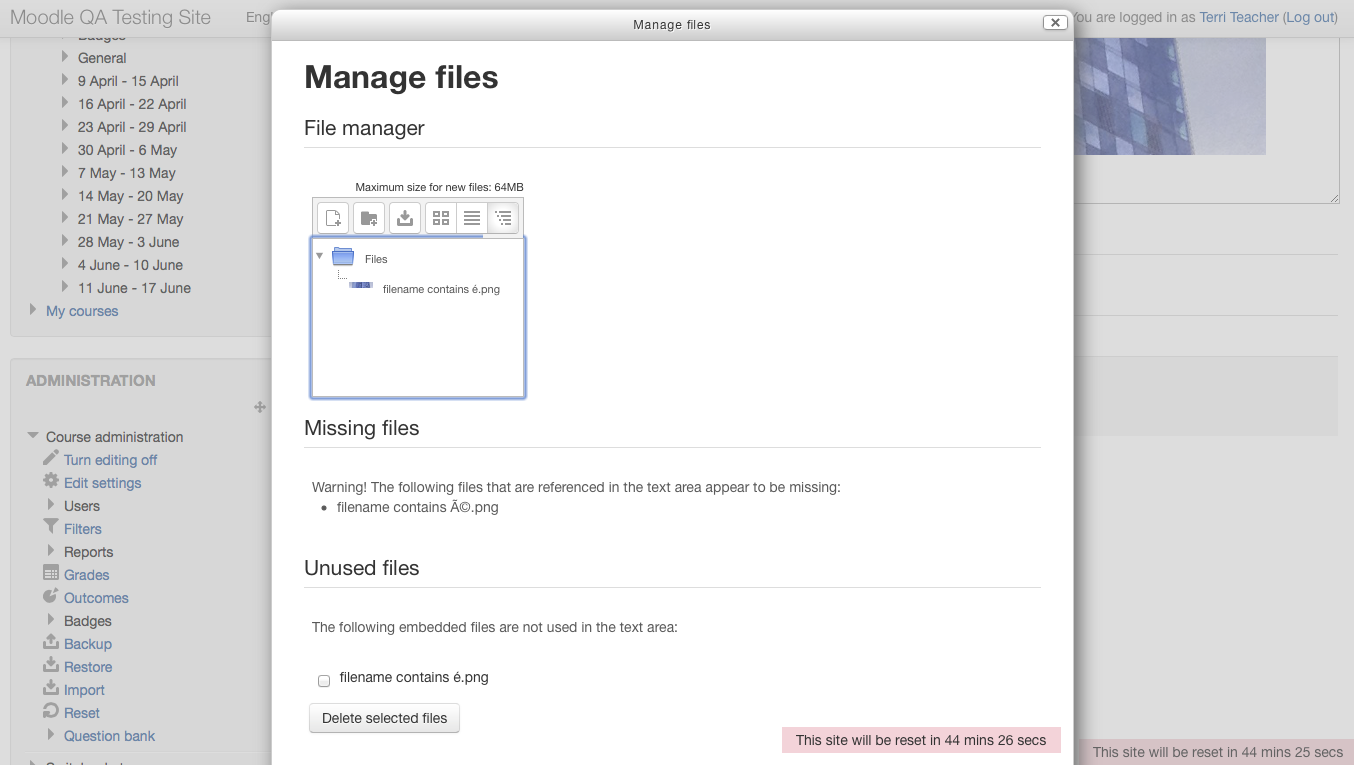Image resolution: width=1354 pixels, height=765 pixels.
Task: Click the pencil icon for Turn editing off
Action: point(51,458)
